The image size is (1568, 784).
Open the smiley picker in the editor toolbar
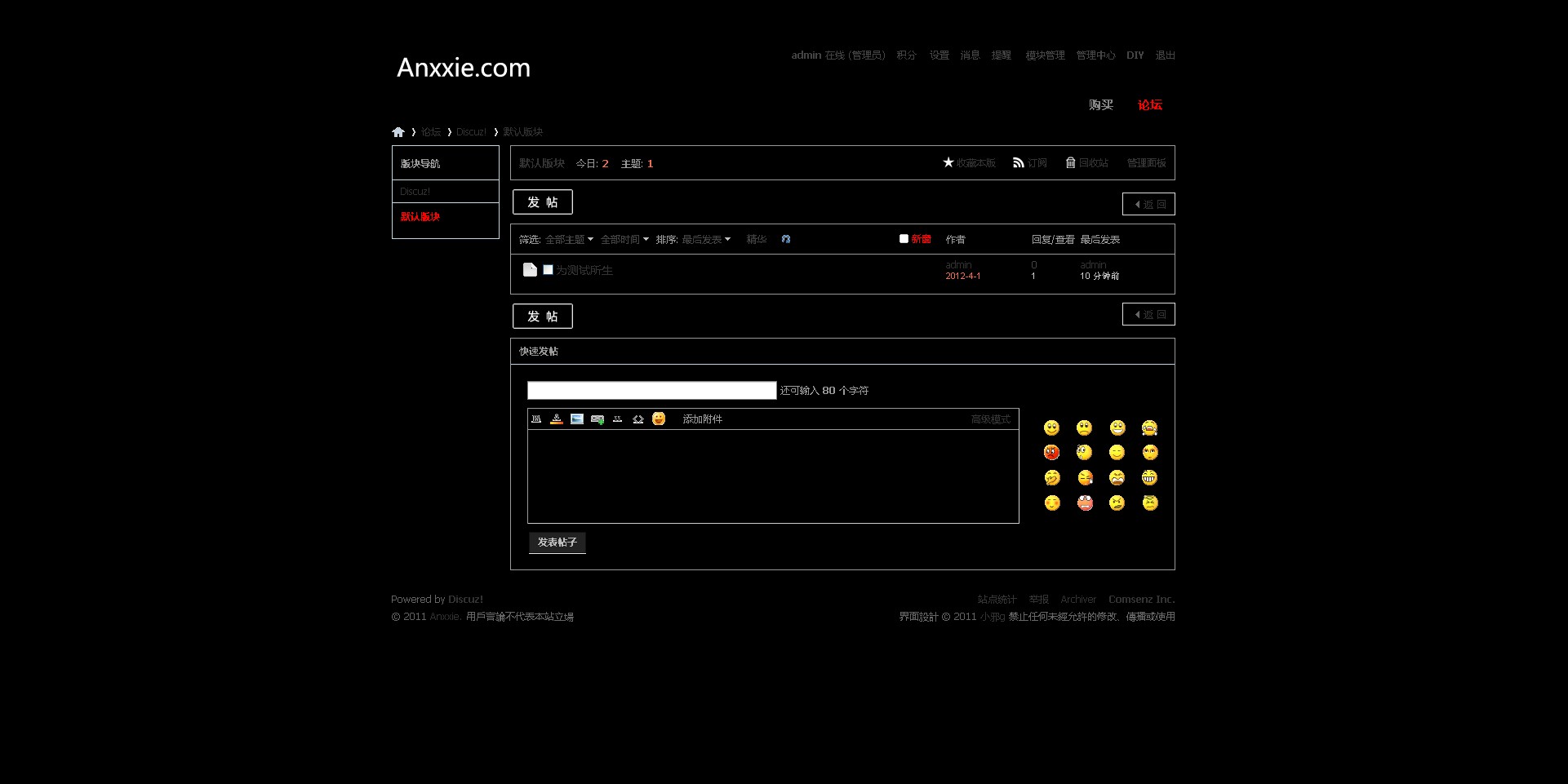[659, 419]
